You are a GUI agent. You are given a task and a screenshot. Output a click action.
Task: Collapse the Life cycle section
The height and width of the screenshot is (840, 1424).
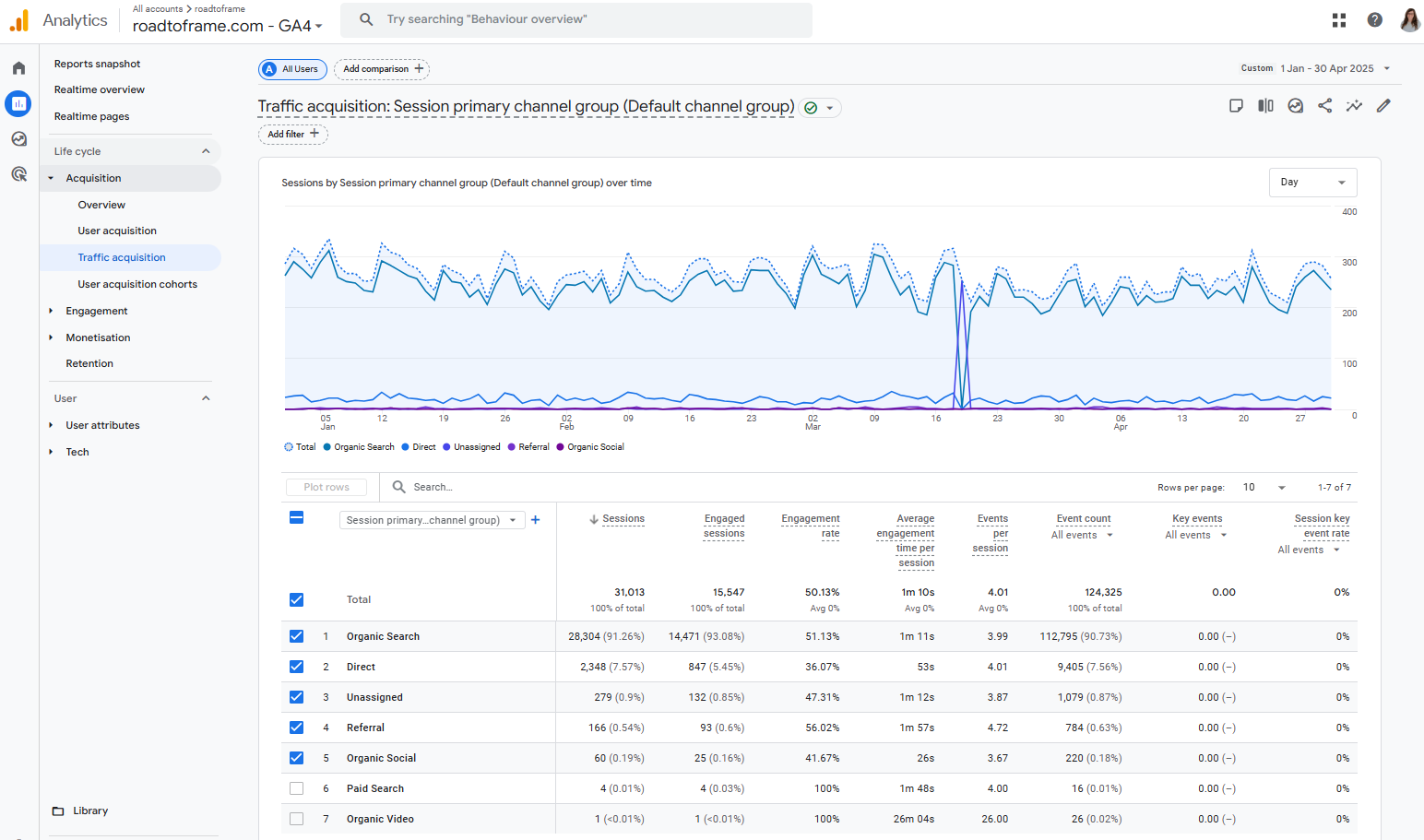pyautogui.click(x=206, y=151)
